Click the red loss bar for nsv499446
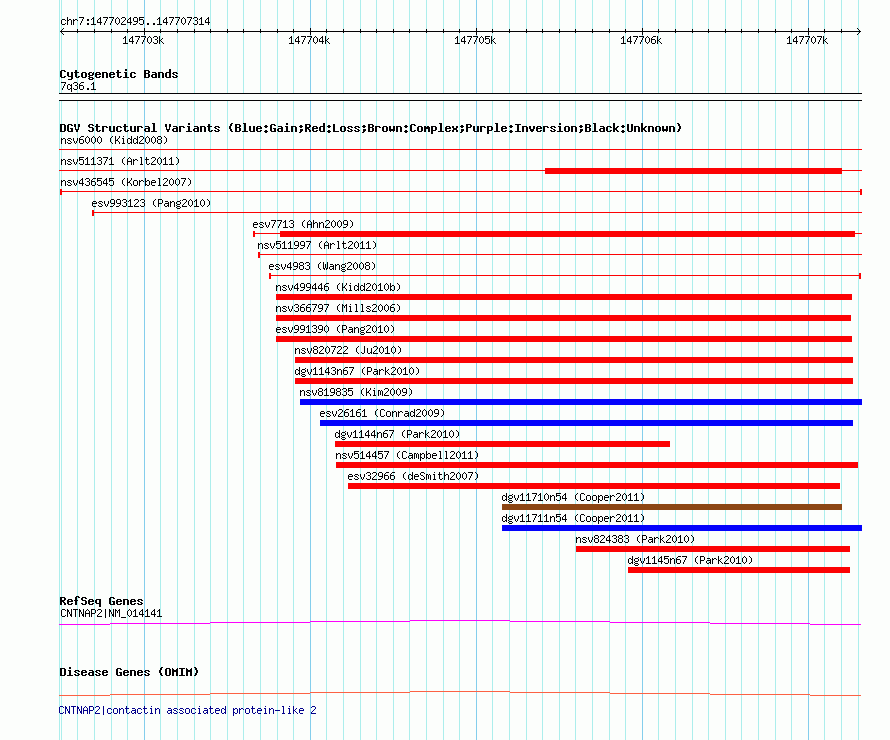This screenshot has height=740, width=890. (x=564, y=297)
